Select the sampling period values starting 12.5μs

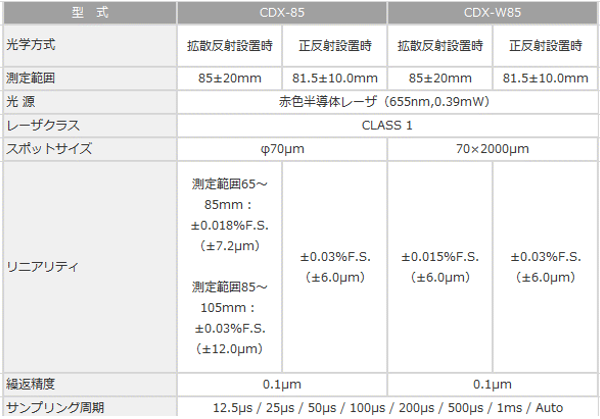[x=388, y=407]
